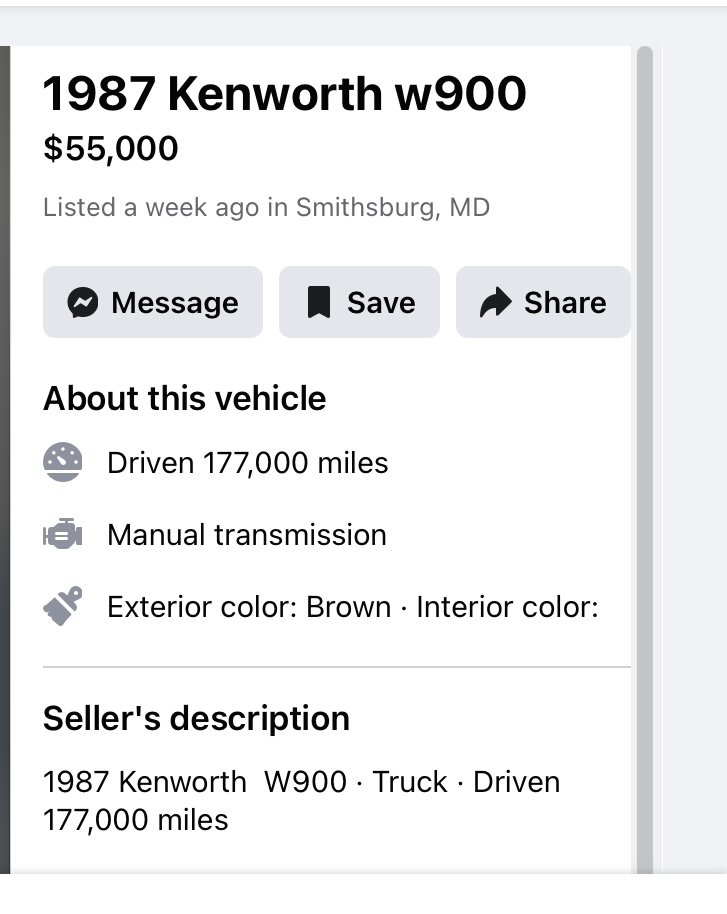Select the Manual transmission detail
The width and height of the screenshot is (727, 914).
[x=246, y=535]
